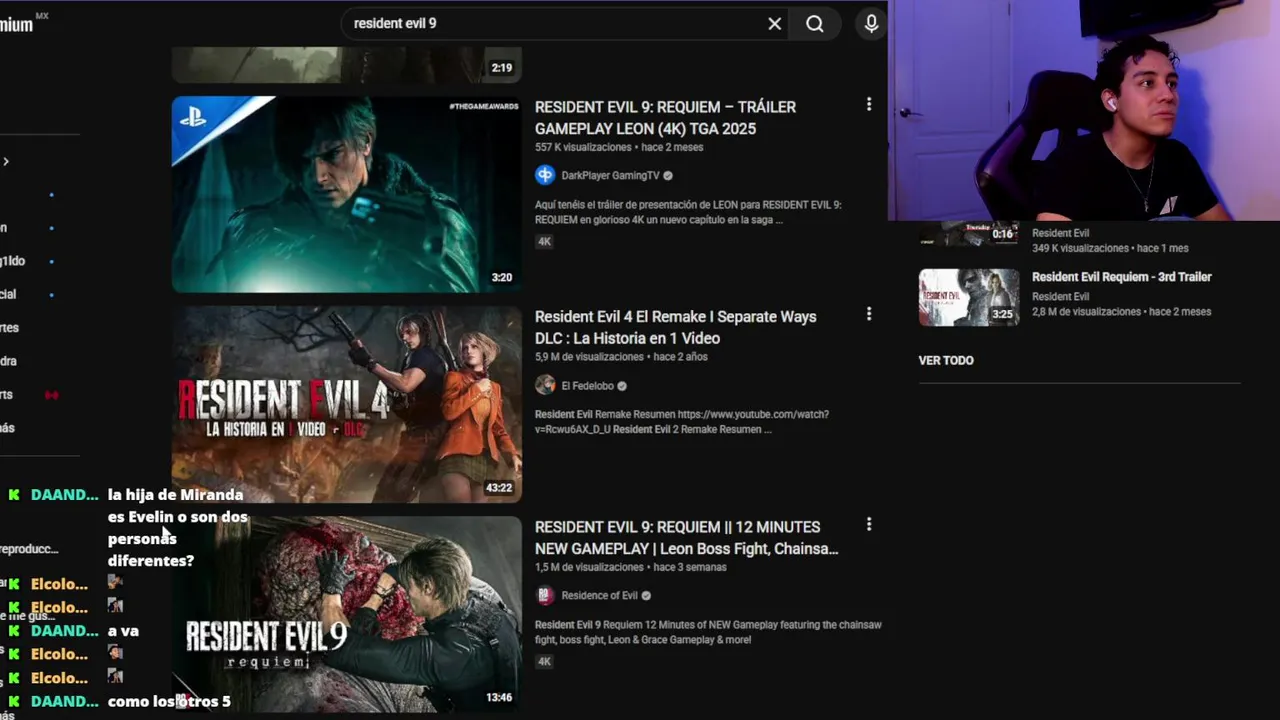Click the 4K badge under the Leon trailer description
Screen dimensions: 1280x720
pyautogui.click(x=544, y=241)
